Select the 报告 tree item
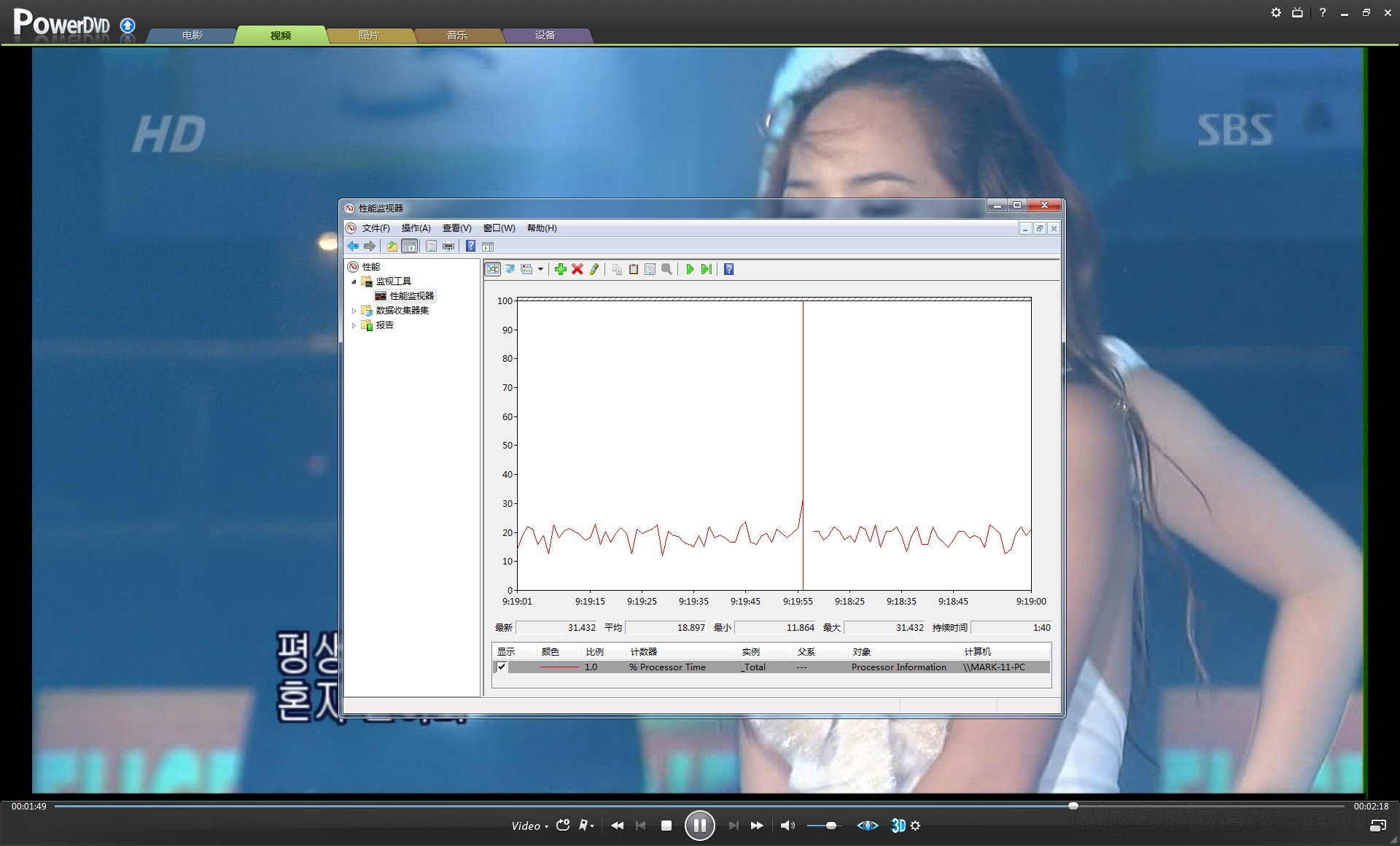Viewport: 1400px width, 846px height. (x=384, y=325)
